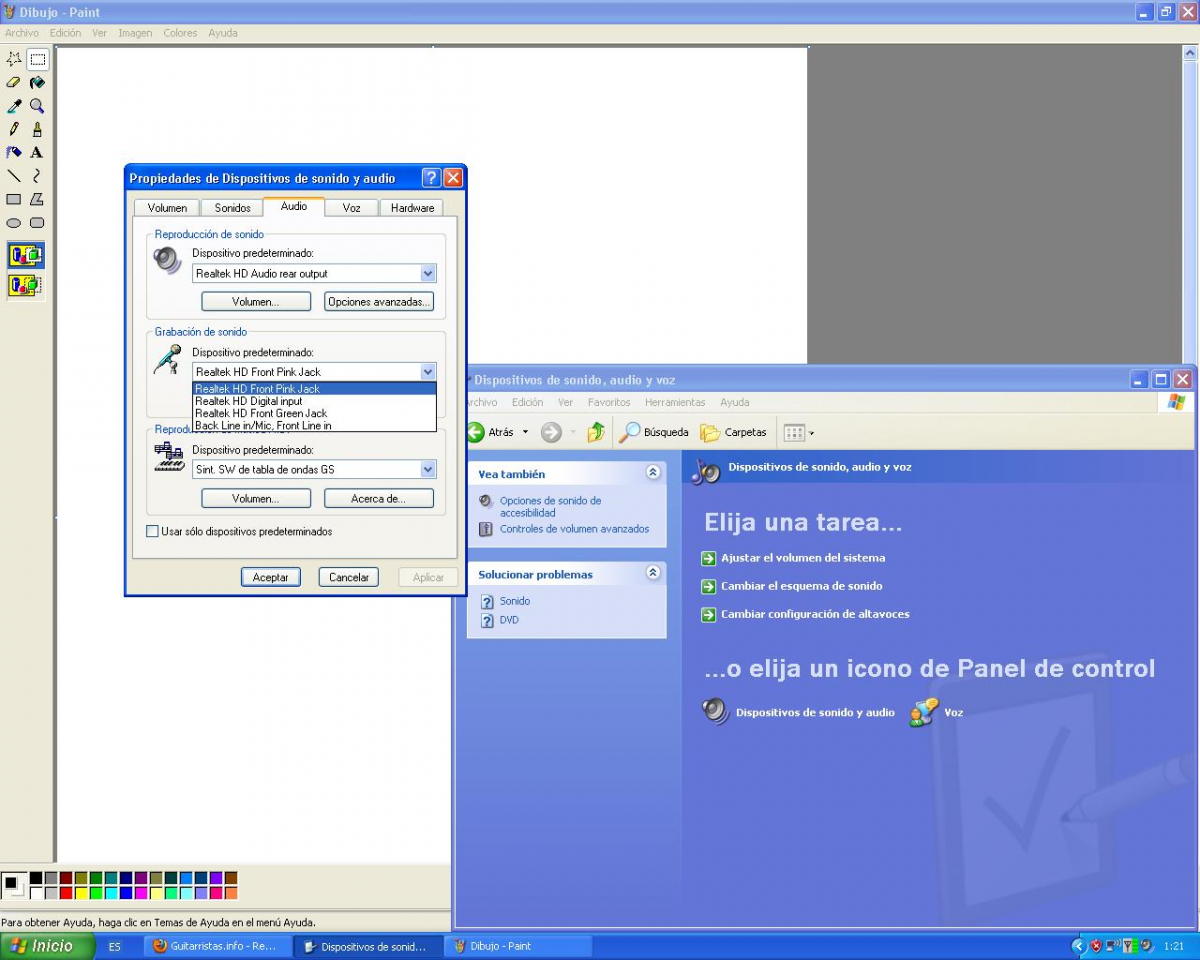Collapse the 'Vea también' panel
1200x960 pixels.
(x=653, y=472)
